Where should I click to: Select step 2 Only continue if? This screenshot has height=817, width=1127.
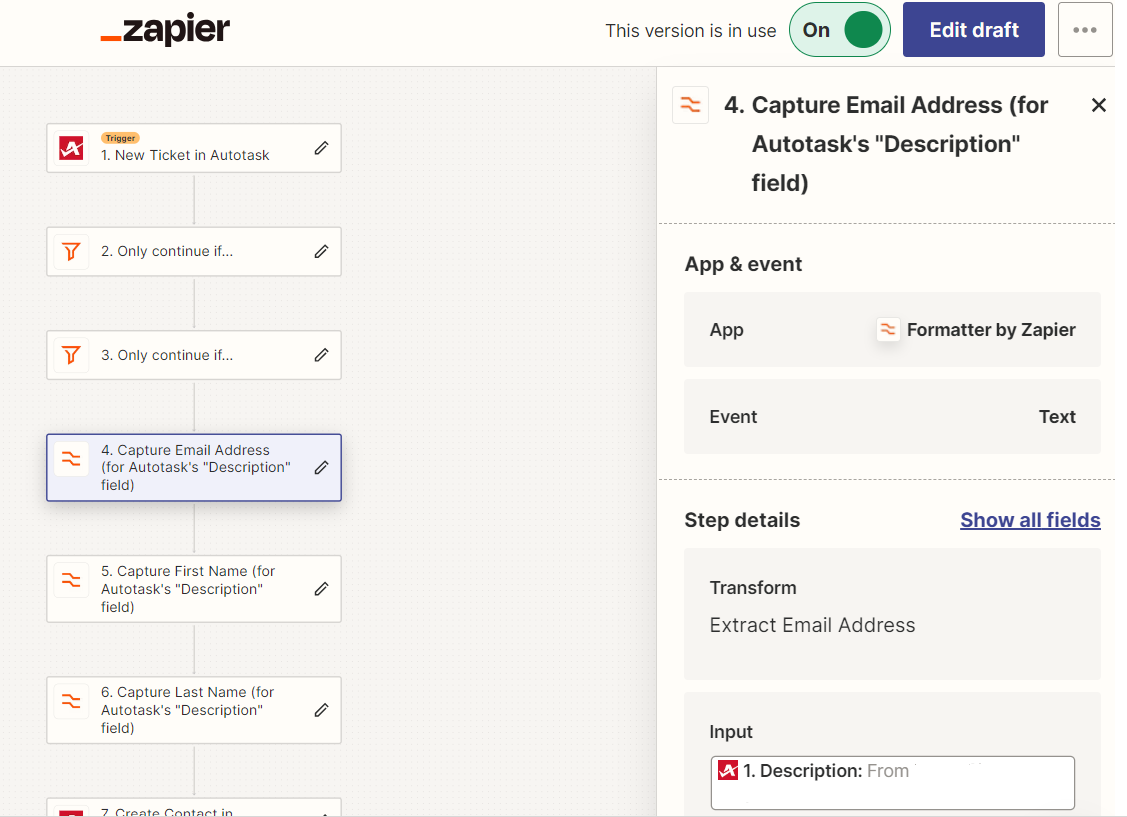pos(194,251)
